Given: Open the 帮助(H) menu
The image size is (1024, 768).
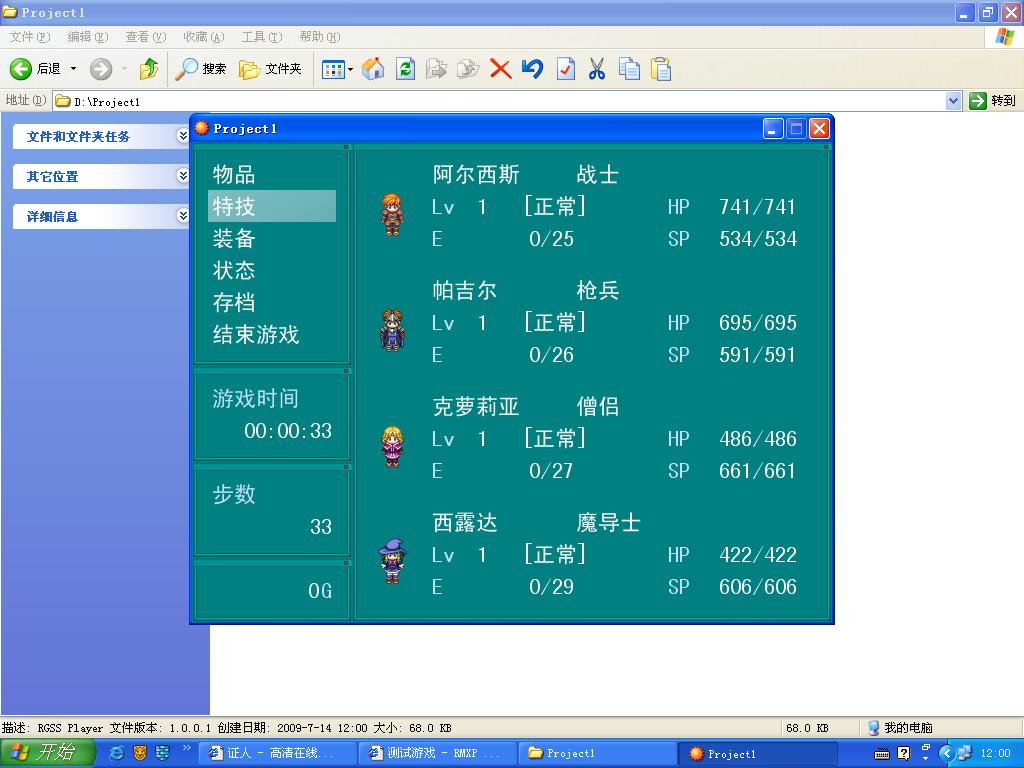Looking at the screenshot, I should (320, 37).
